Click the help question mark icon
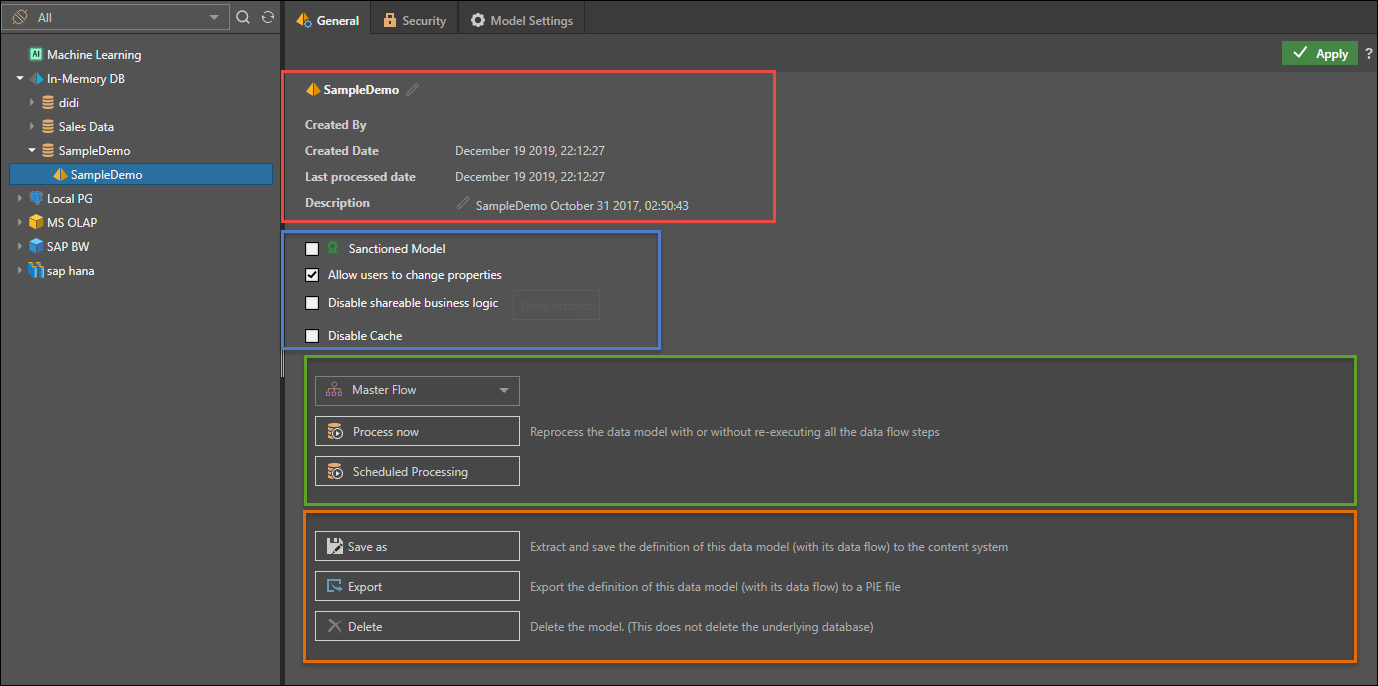 click(1369, 54)
